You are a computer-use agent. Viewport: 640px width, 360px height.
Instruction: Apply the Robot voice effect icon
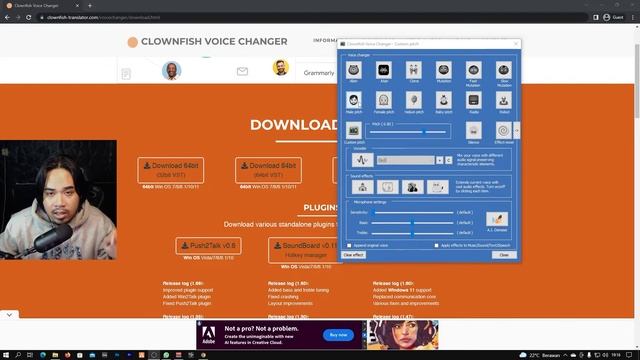coord(504,100)
